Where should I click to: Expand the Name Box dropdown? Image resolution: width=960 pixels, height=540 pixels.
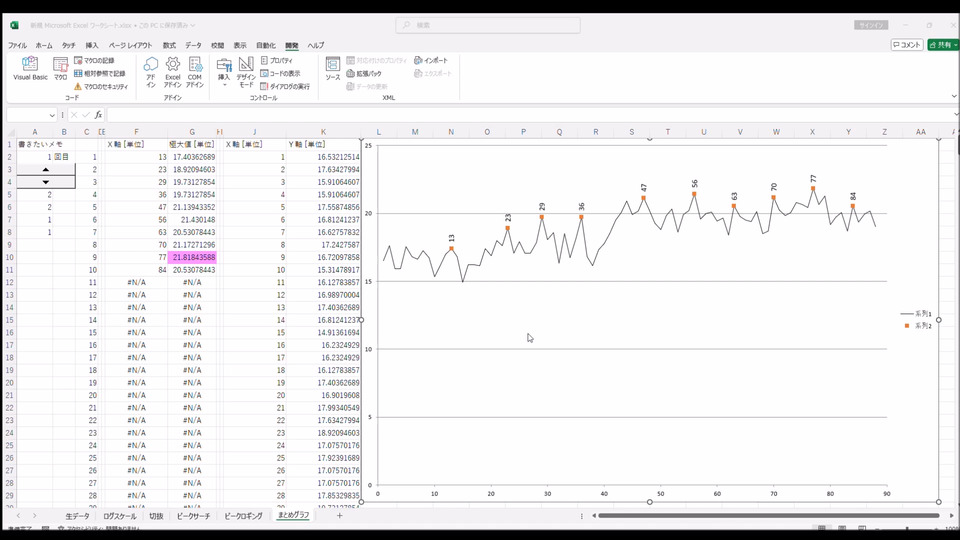click(x=52, y=115)
